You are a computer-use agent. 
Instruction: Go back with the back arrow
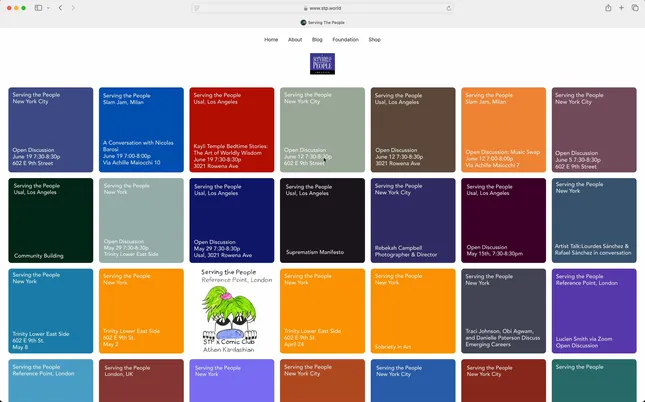coord(60,8)
